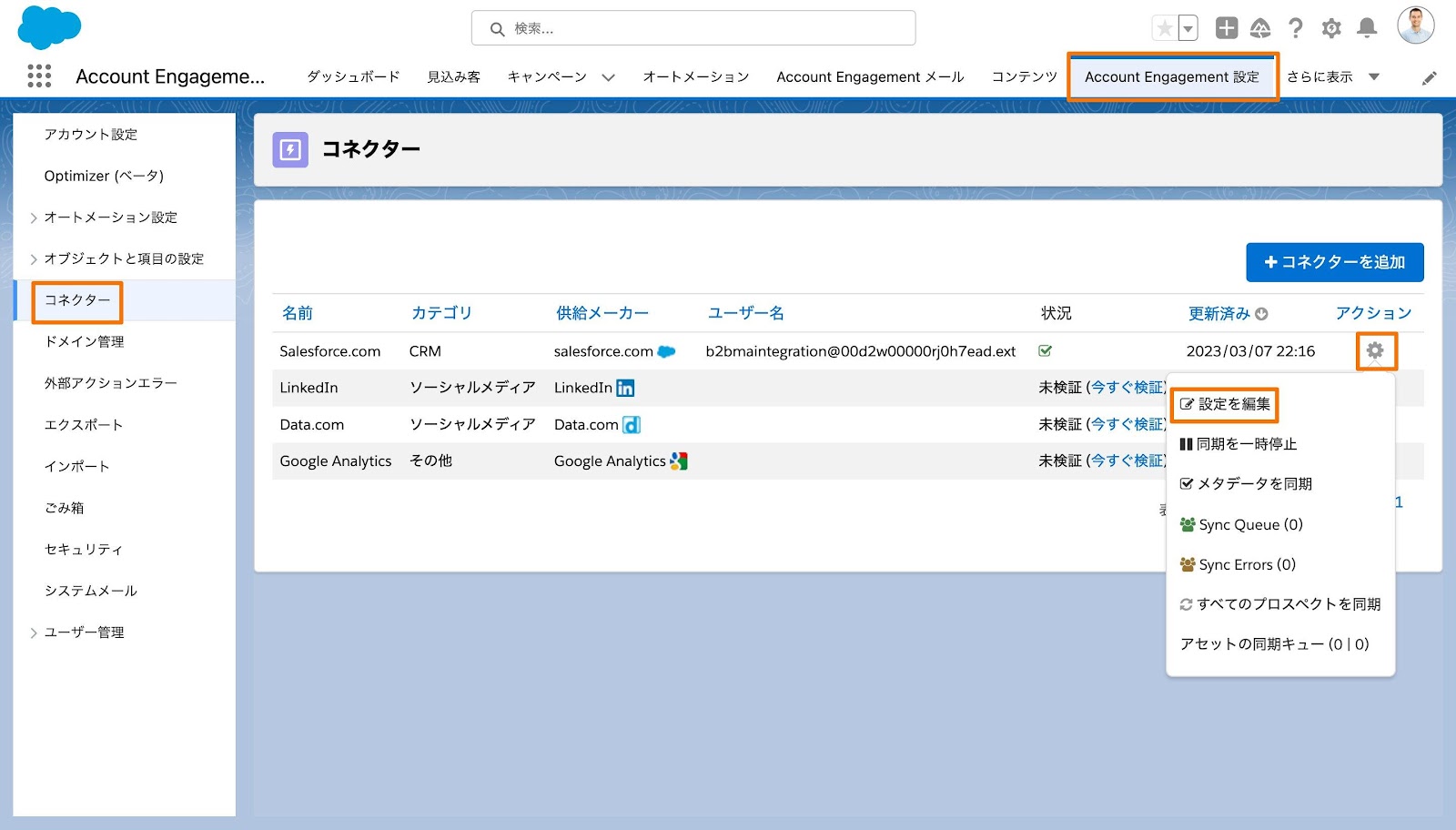Click the LinkedIn vendor logo icon
1456x830 pixels.
click(x=625, y=388)
